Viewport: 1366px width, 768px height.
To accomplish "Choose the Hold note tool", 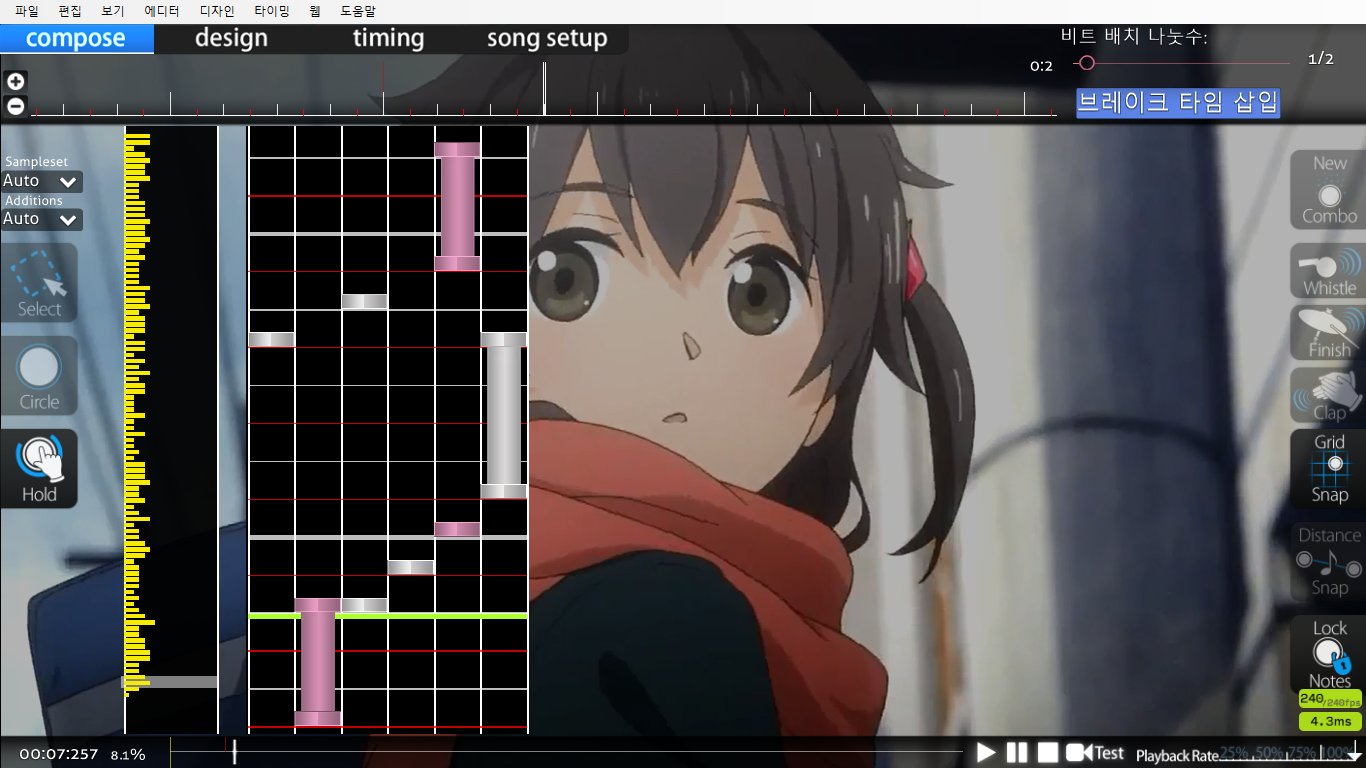I will pyautogui.click(x=39, y=469).
